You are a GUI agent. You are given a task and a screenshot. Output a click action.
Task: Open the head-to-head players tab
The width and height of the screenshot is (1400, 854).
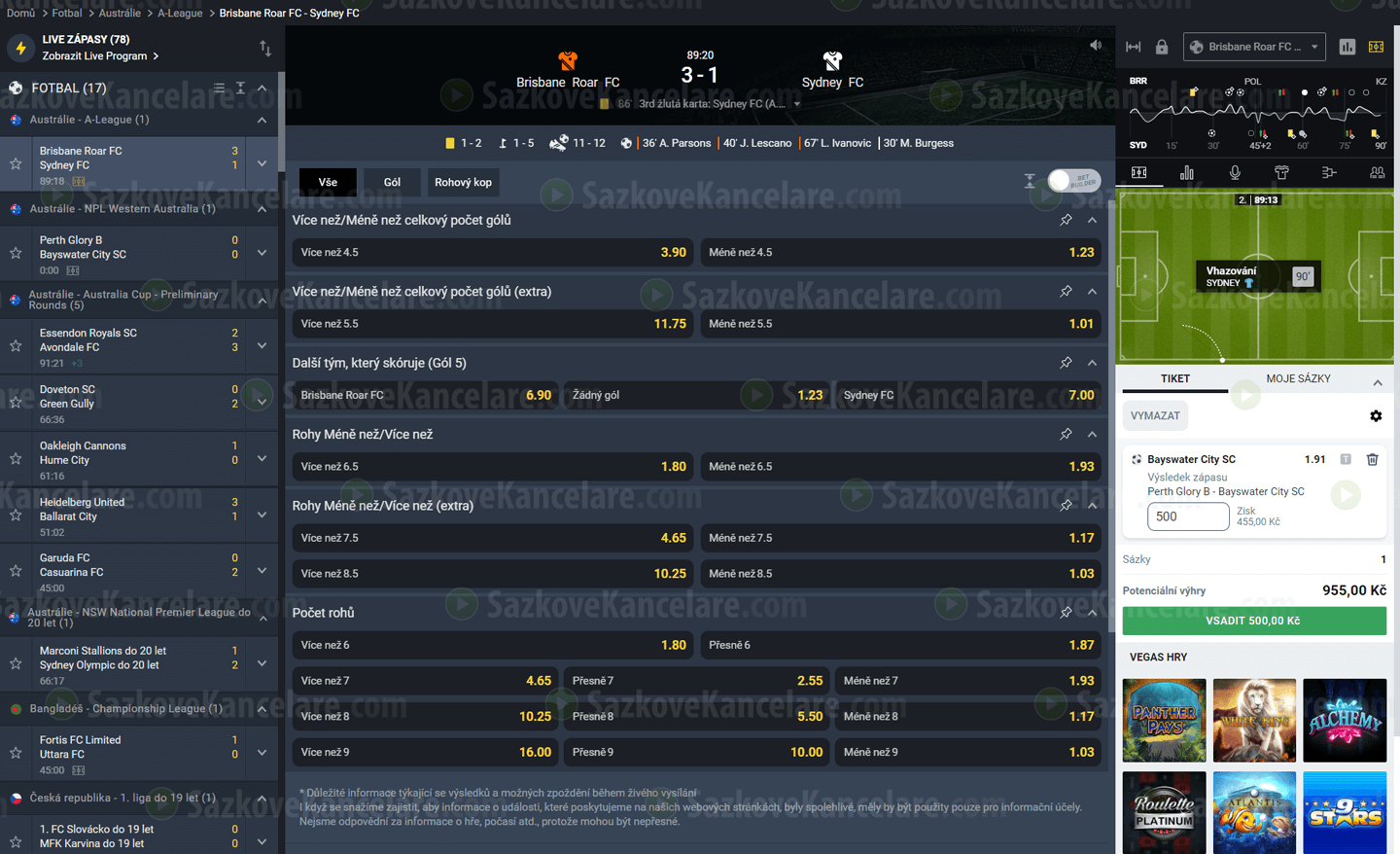(1377, 172)
